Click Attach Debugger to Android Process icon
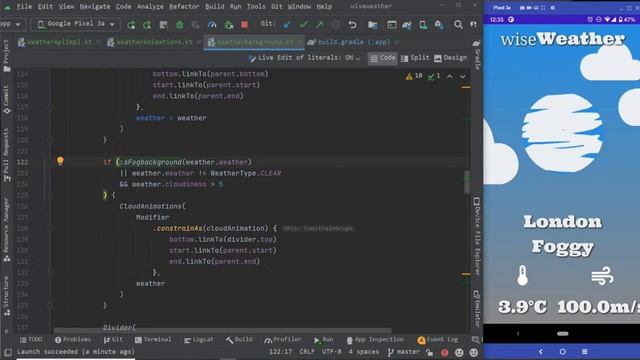 (229, 25)
